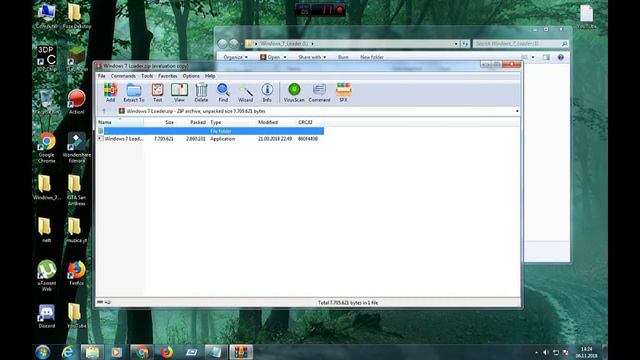640x360 pixels.
Task: Expand Open button arrow in Explorer
Action: tap(285, 57)
